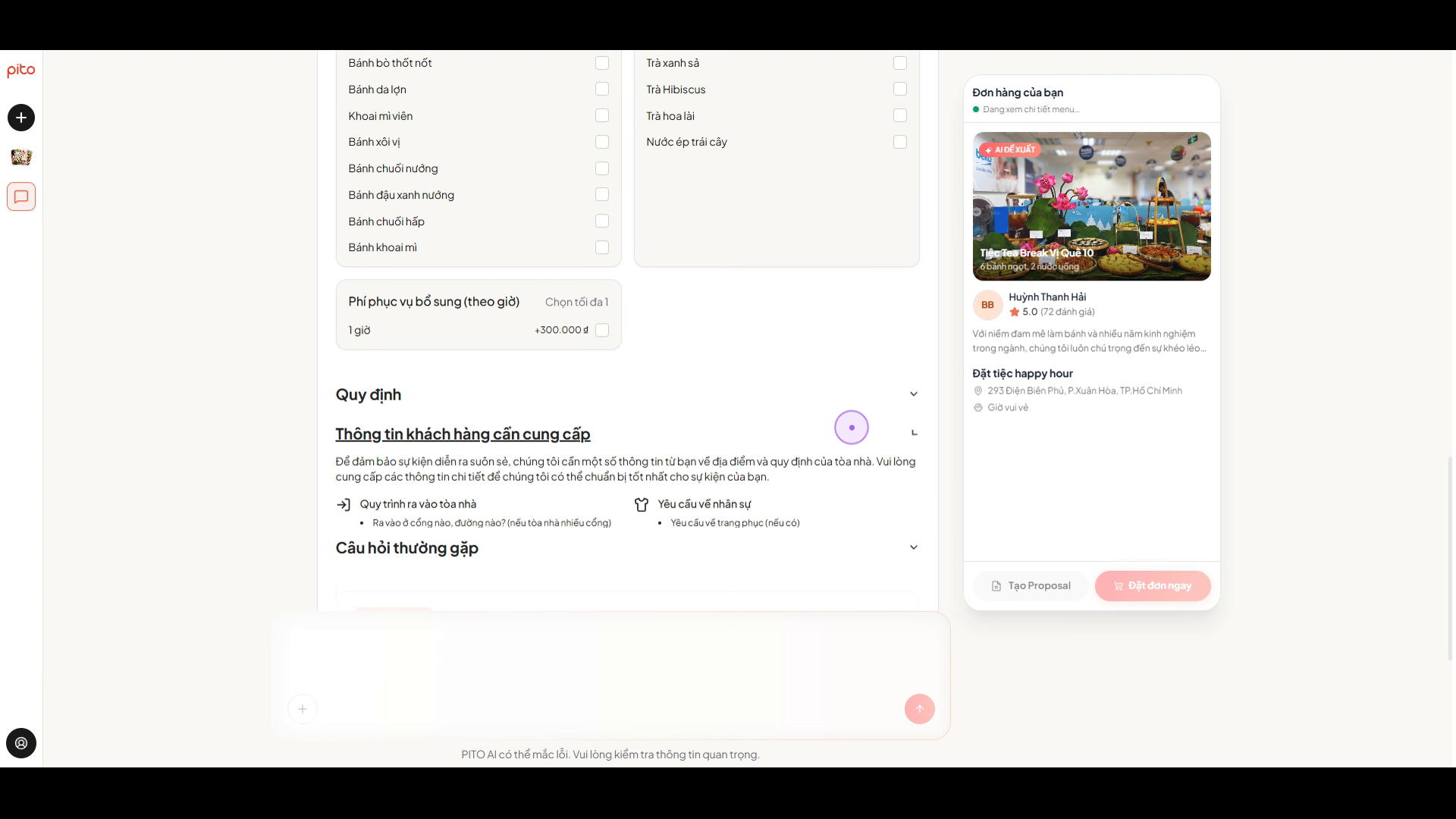Check Khoai mì viên

tap(602, 115)
